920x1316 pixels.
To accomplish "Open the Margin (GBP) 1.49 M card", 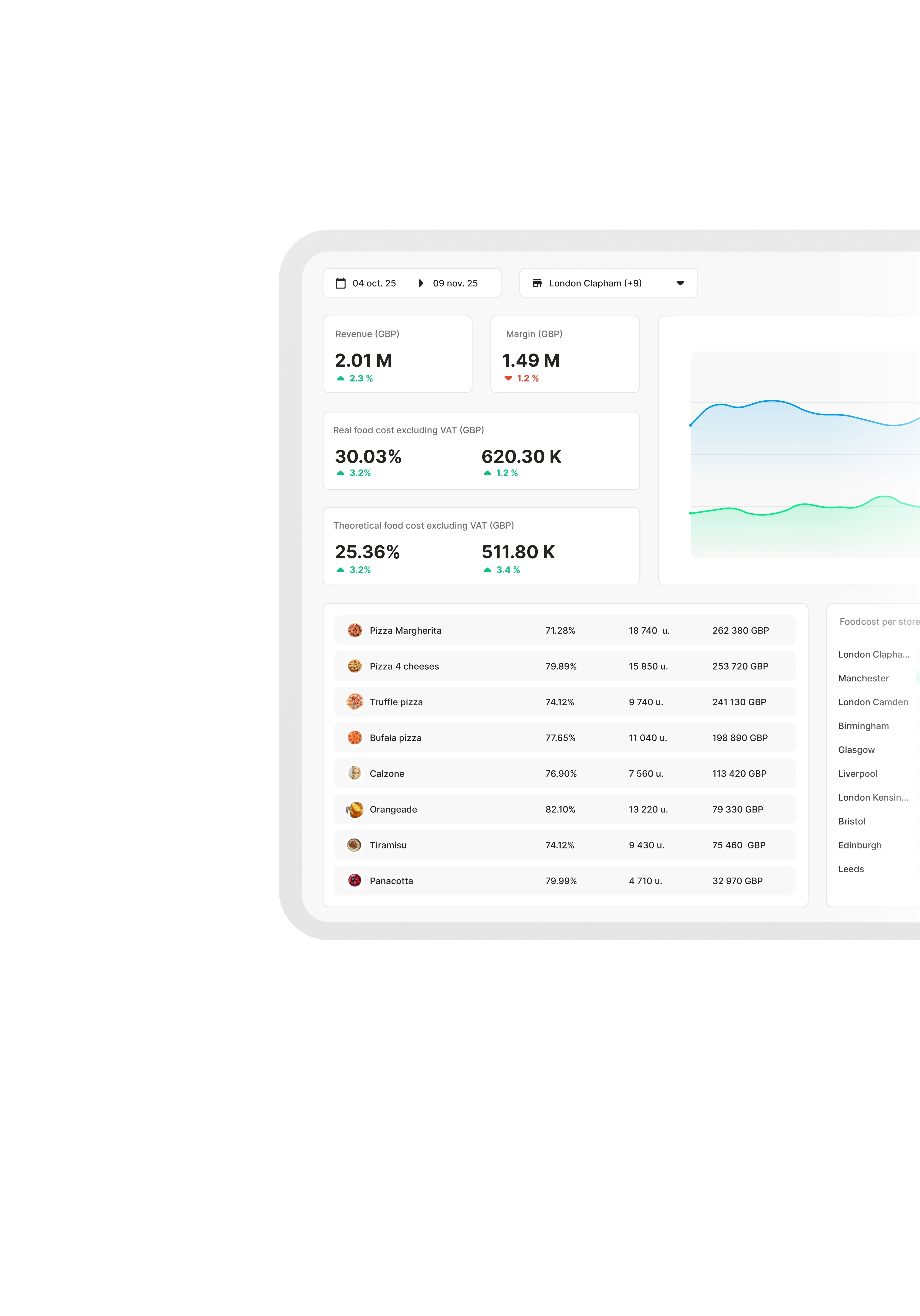I will click(565, 354).
